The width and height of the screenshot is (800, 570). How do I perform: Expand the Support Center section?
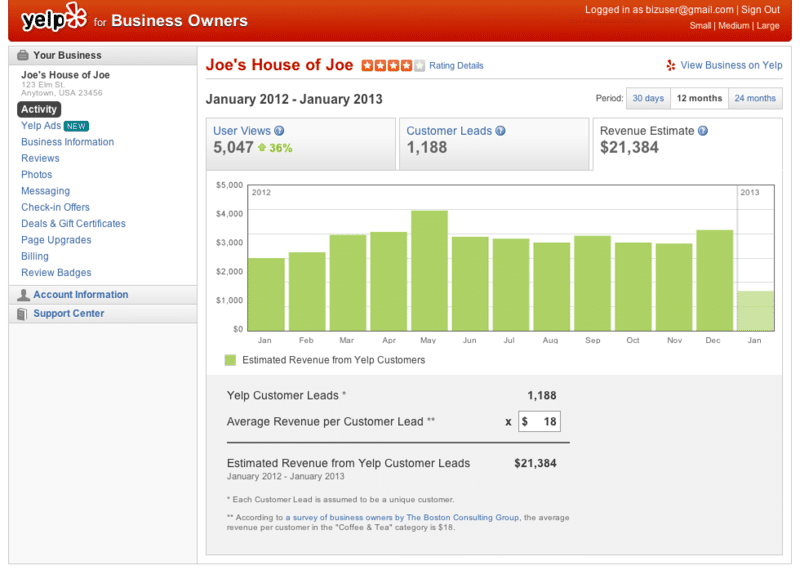[x=68, y=314]
